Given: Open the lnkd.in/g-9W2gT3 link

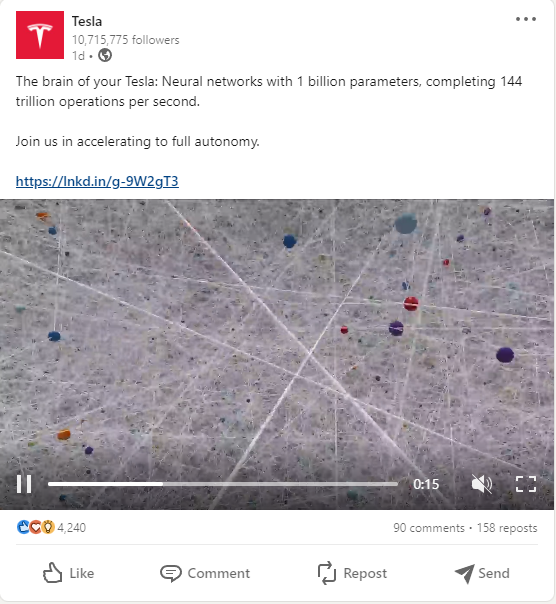Looking at the screenshot, I should (x=97, y=181).
